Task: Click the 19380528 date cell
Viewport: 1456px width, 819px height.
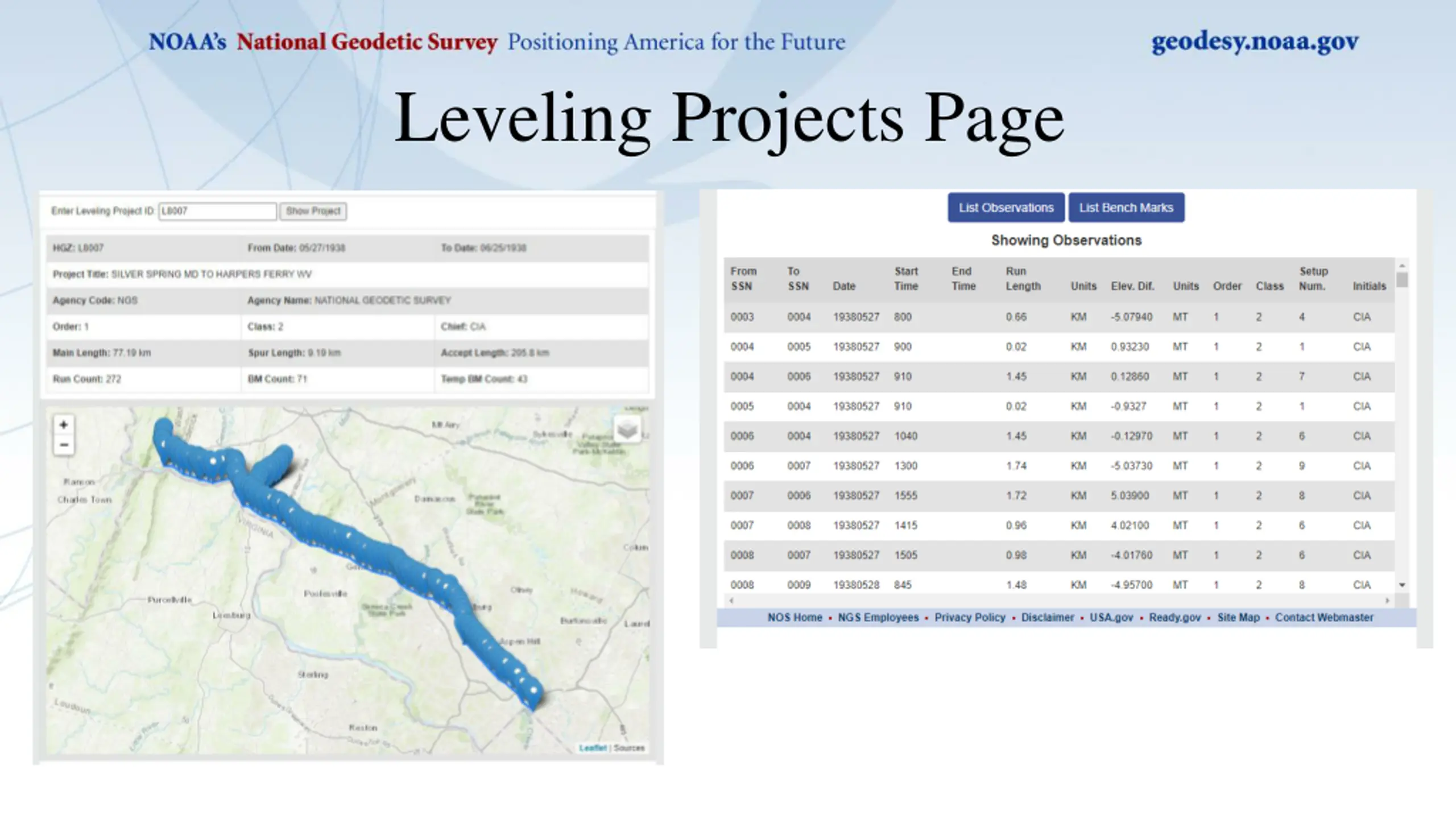Action: tap(856, 585)
